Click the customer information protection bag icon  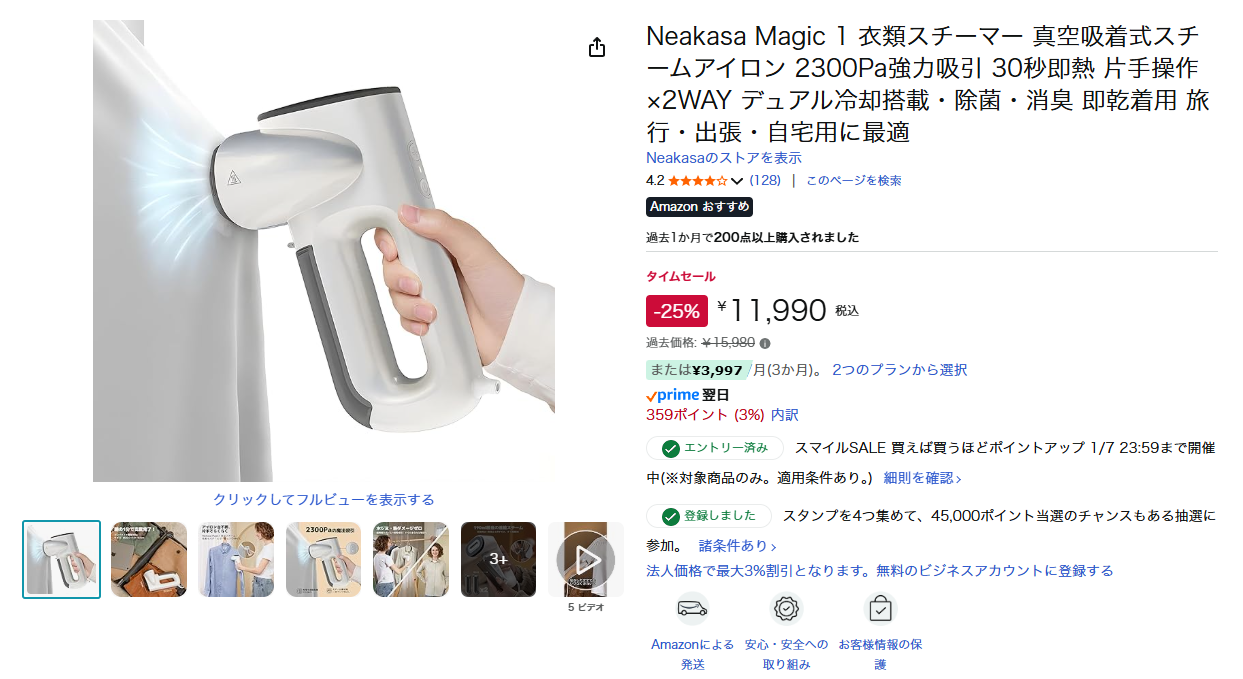pos(880,608)
